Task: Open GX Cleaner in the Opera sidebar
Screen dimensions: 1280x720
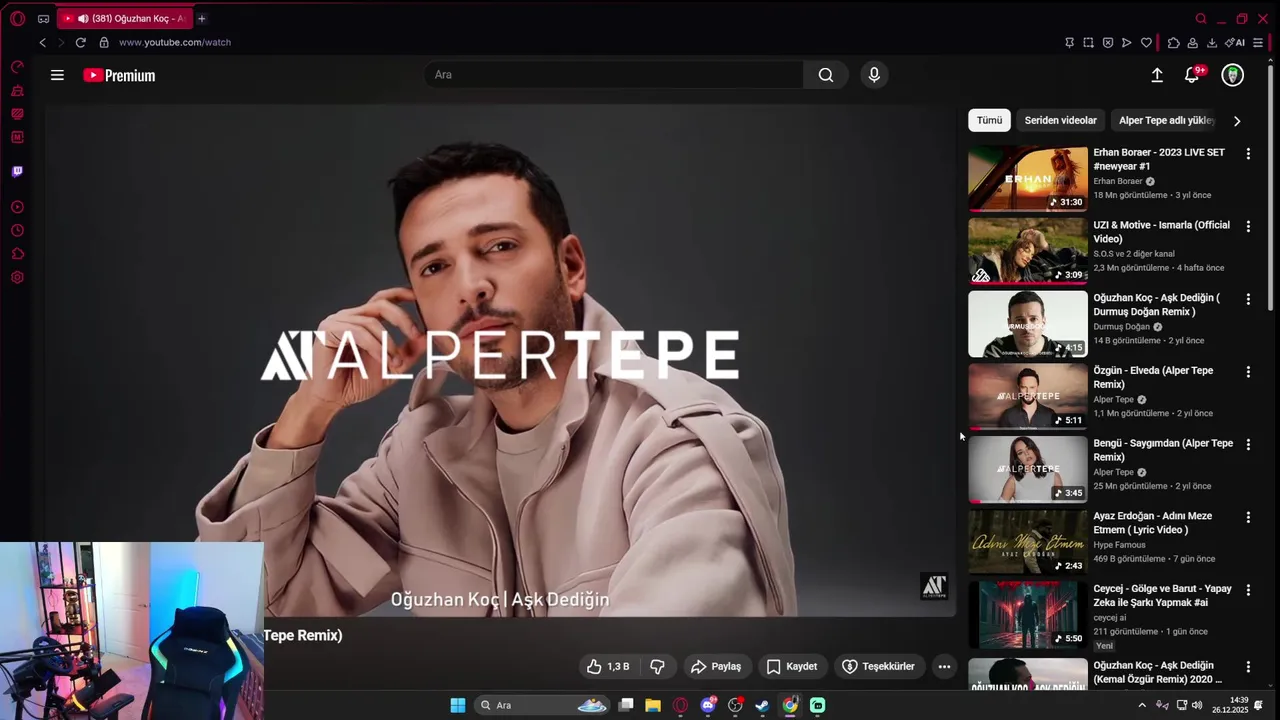Action: (x=17, y=91)
